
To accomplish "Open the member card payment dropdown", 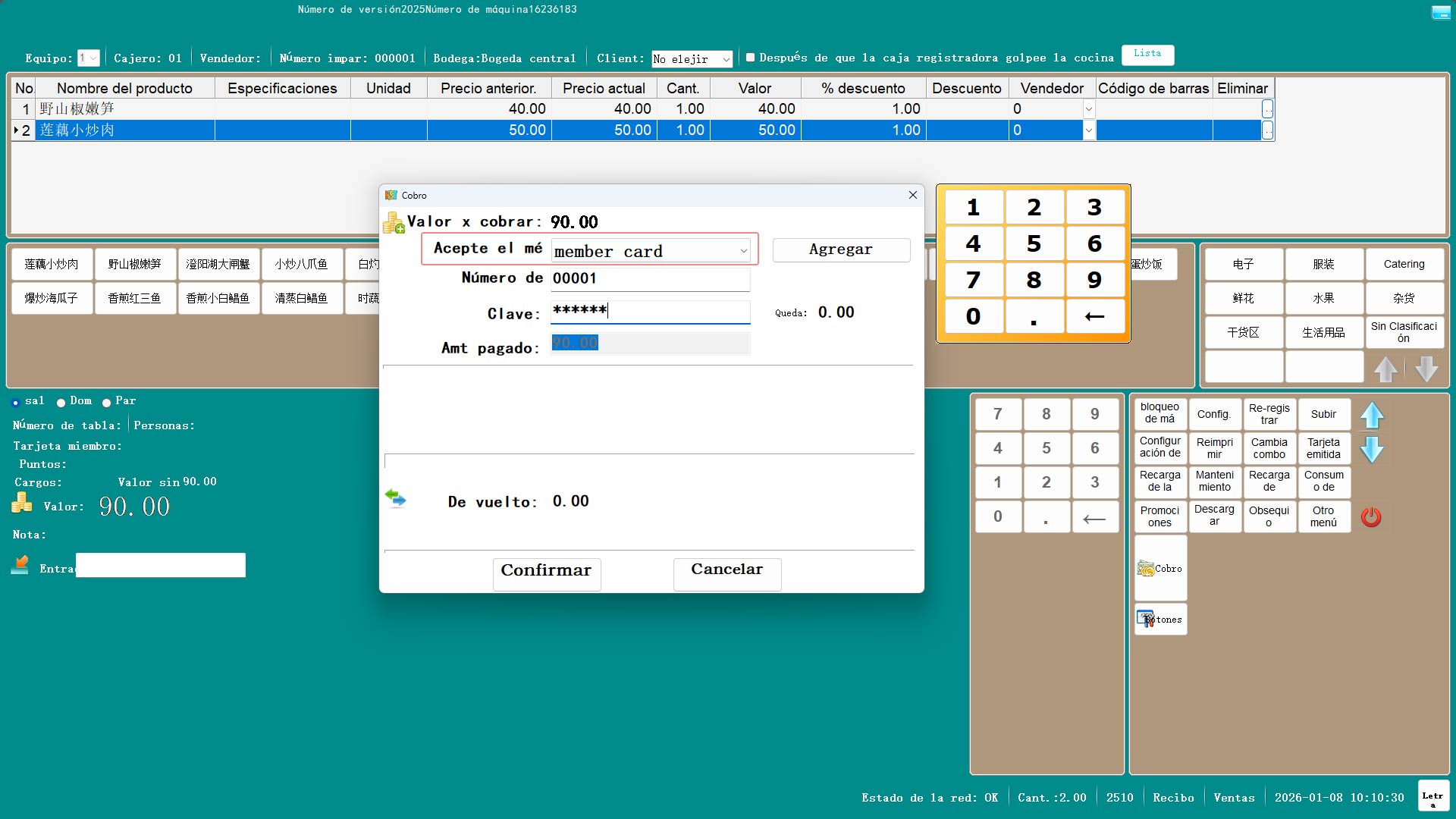I will pyautogui.click(x=743, y=251).
